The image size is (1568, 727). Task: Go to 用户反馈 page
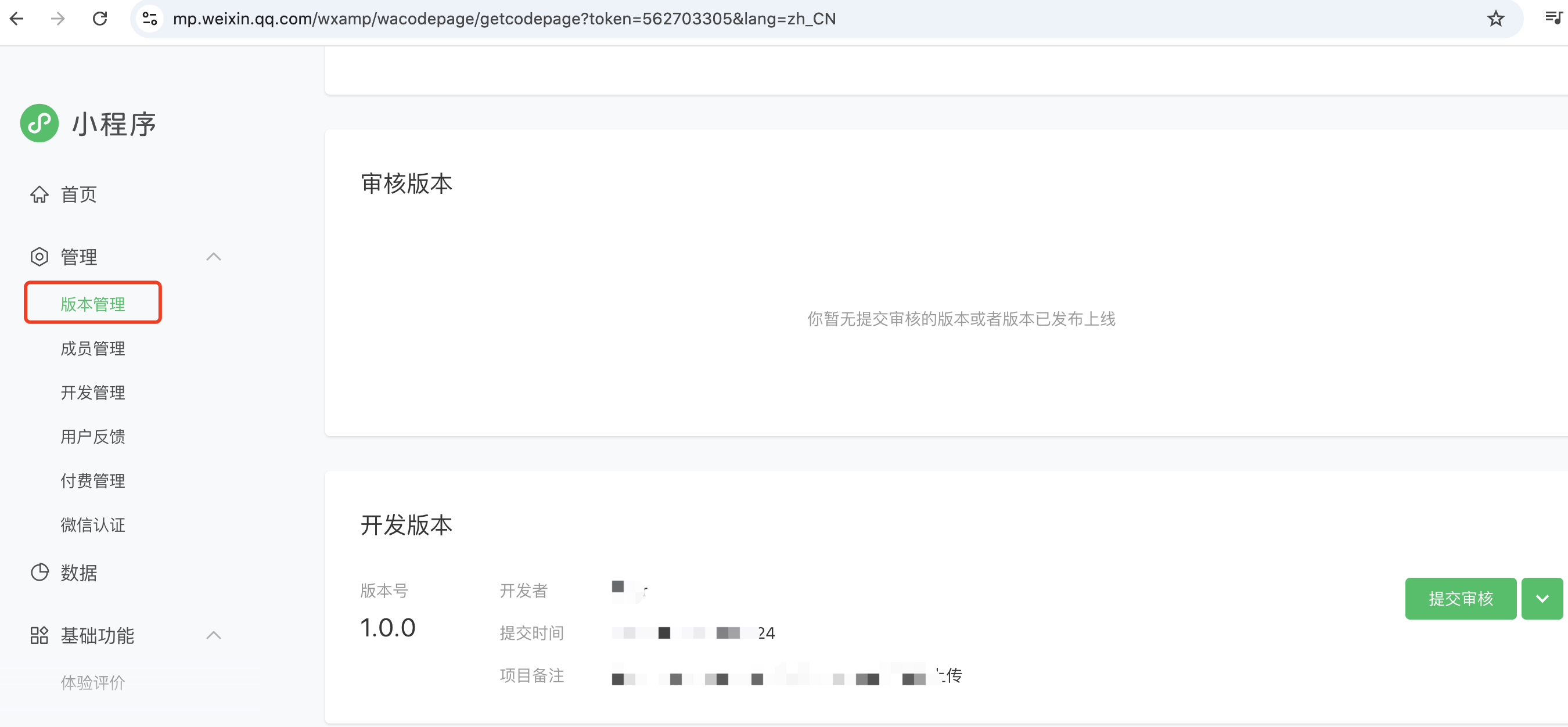tap(92, 437)
